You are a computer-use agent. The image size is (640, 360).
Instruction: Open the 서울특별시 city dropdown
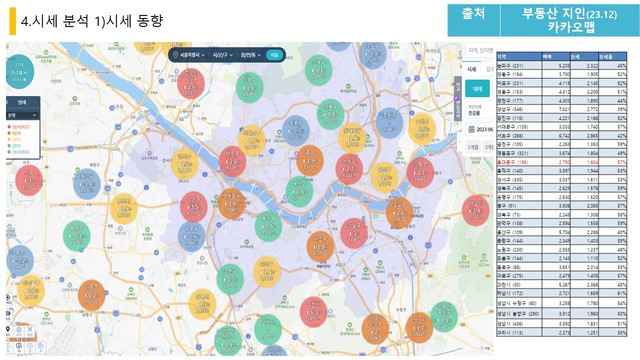click(193, 55)
